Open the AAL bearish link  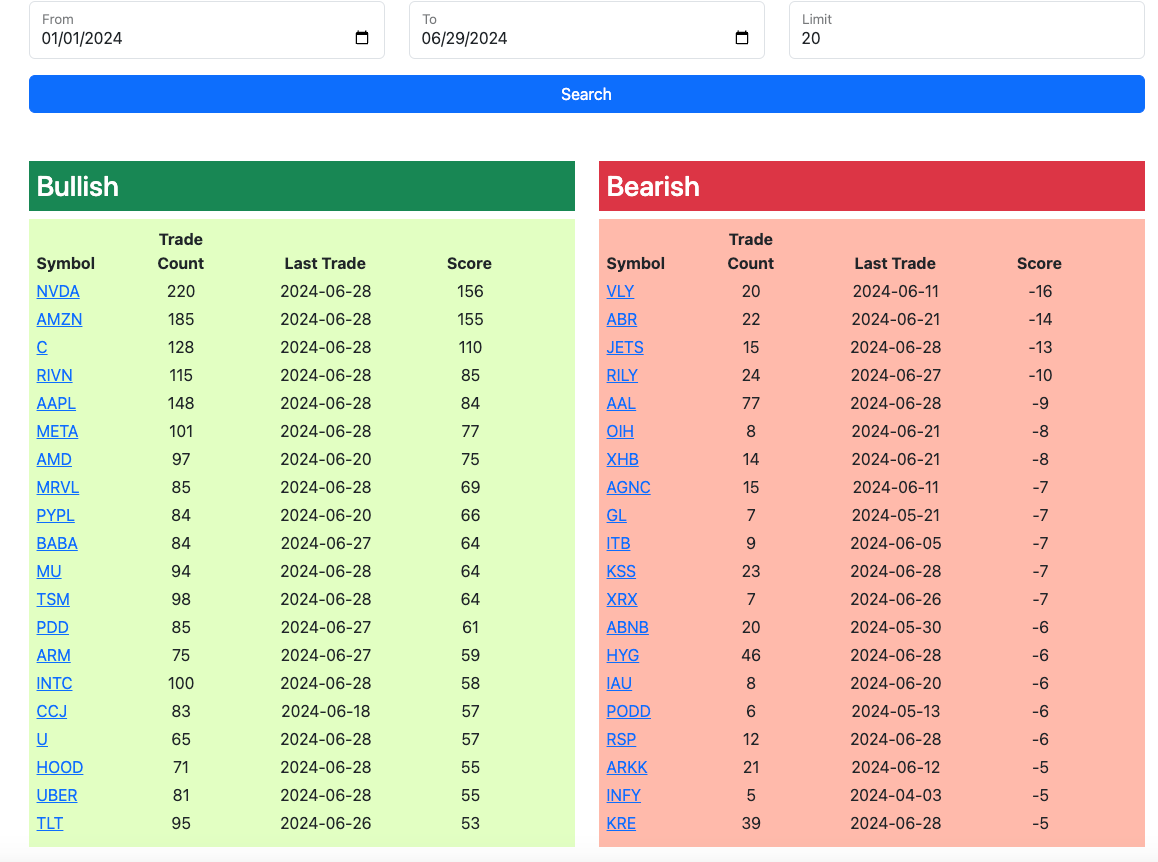click(x=621, y=403)
